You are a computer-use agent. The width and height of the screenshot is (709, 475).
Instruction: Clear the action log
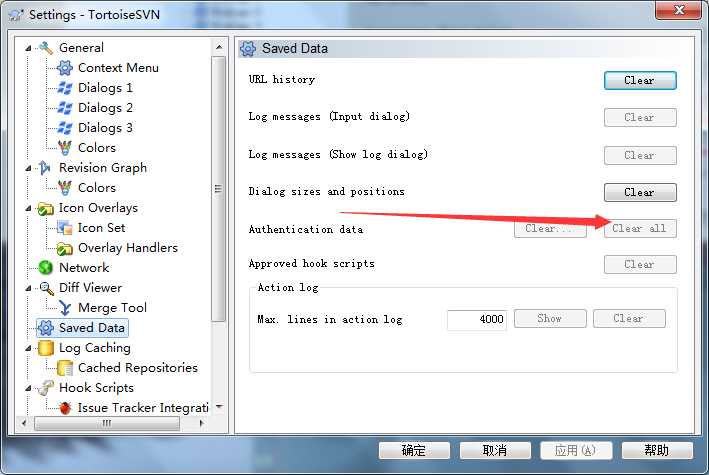pyautogui.click(x=629, y=319)
